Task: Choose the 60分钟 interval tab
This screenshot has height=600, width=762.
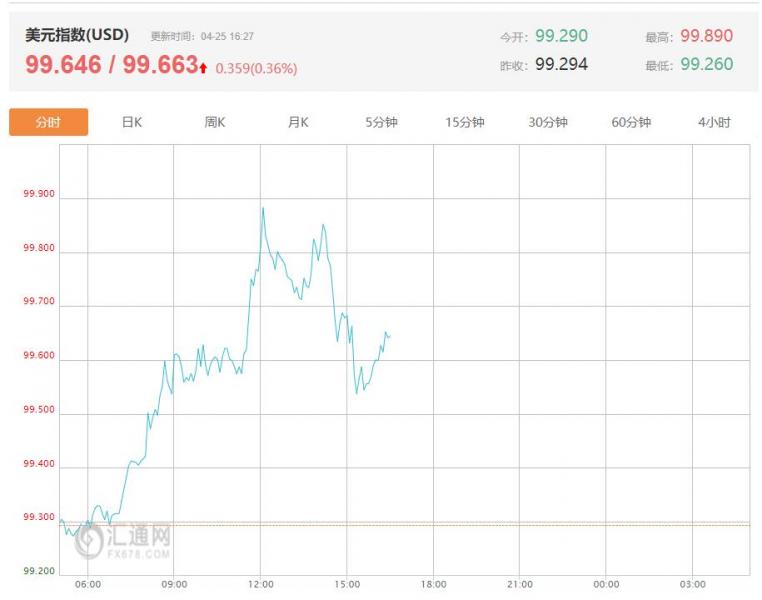Action: click(x=631, y=122)
